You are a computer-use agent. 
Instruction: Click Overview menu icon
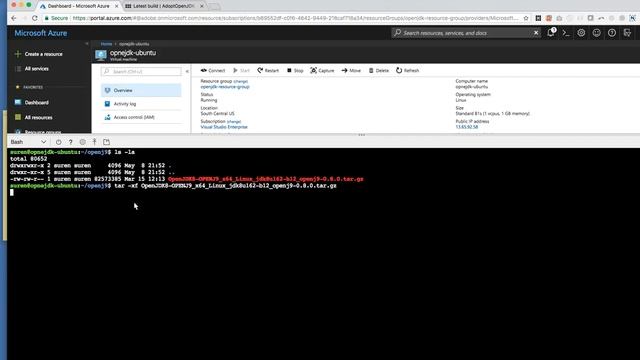click(107, 90)
